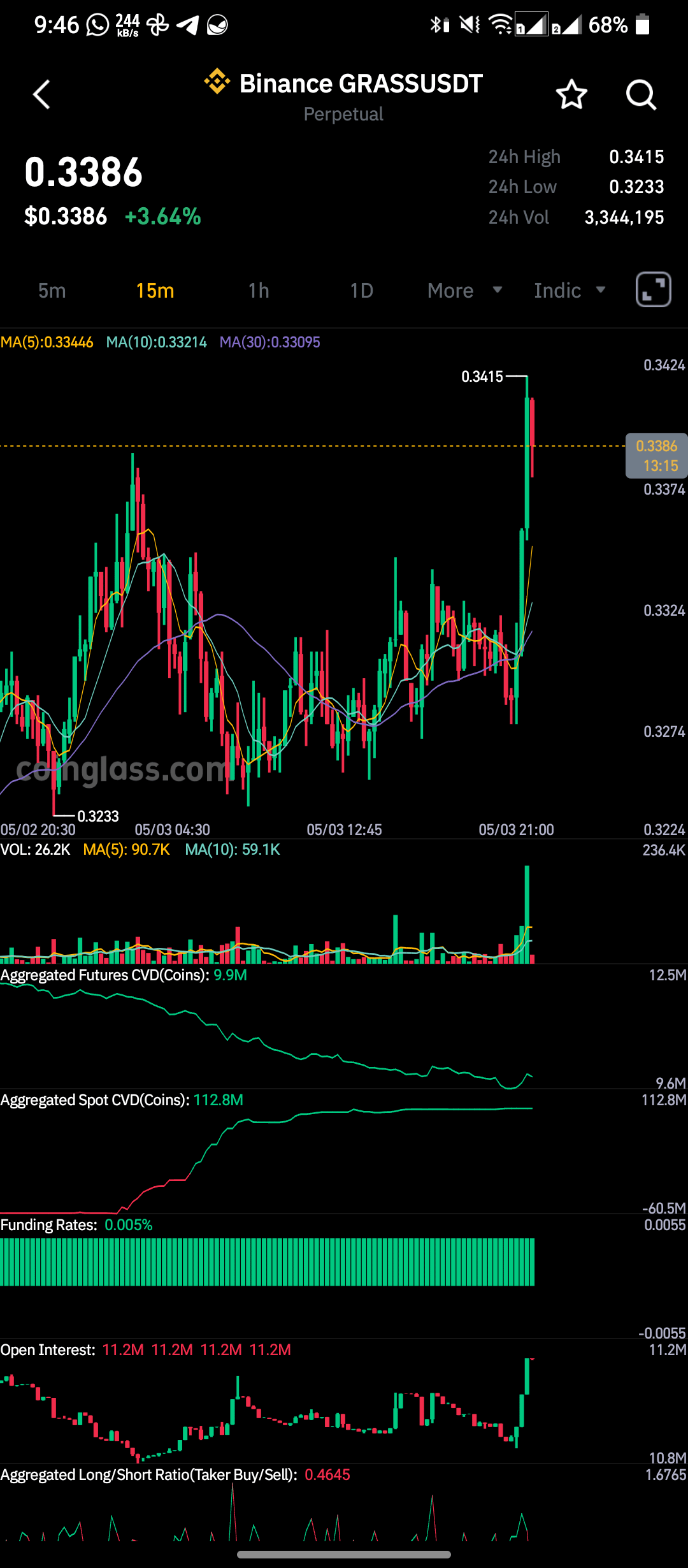Tap the 0.3274 price axis label
This screenshot has height=1568, width=688.
tap(664, 732)
